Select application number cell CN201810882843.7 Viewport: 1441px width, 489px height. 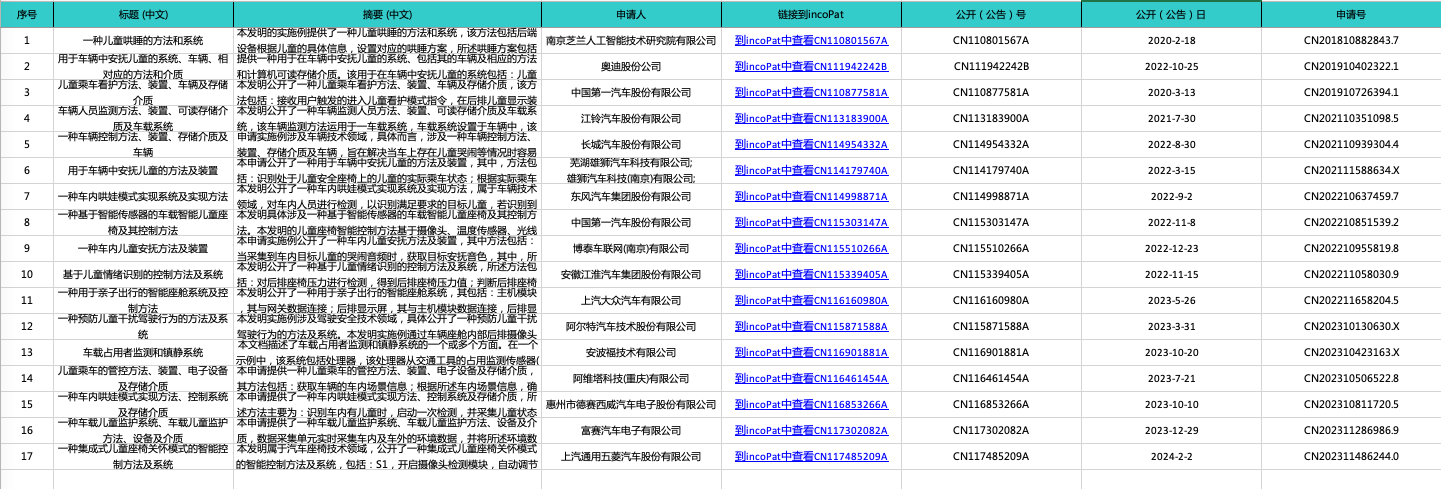1351,41
